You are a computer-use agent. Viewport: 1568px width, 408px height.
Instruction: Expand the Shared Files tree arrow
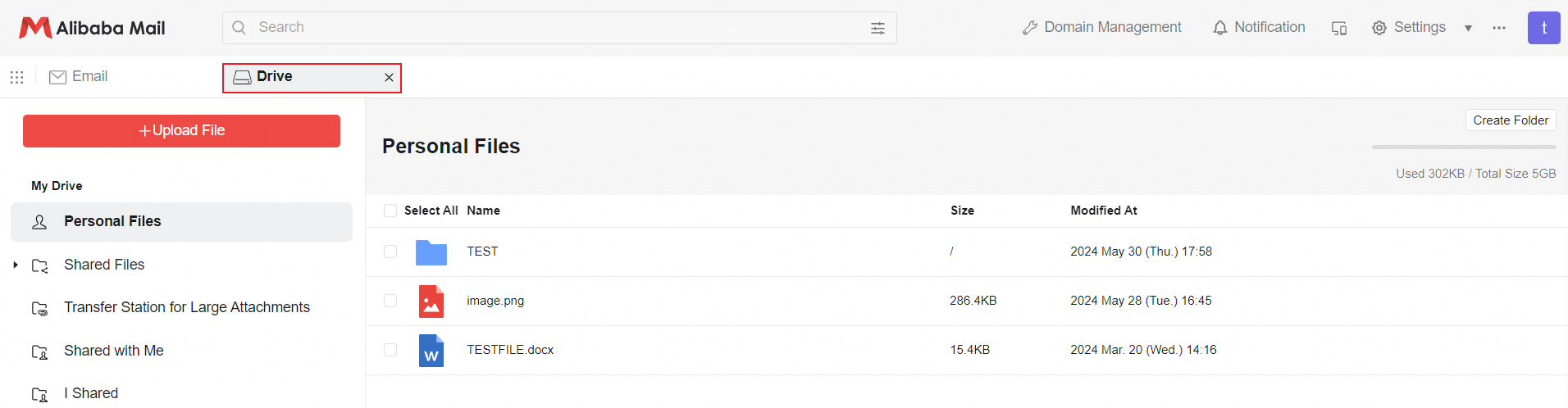(x=16, y=265)
